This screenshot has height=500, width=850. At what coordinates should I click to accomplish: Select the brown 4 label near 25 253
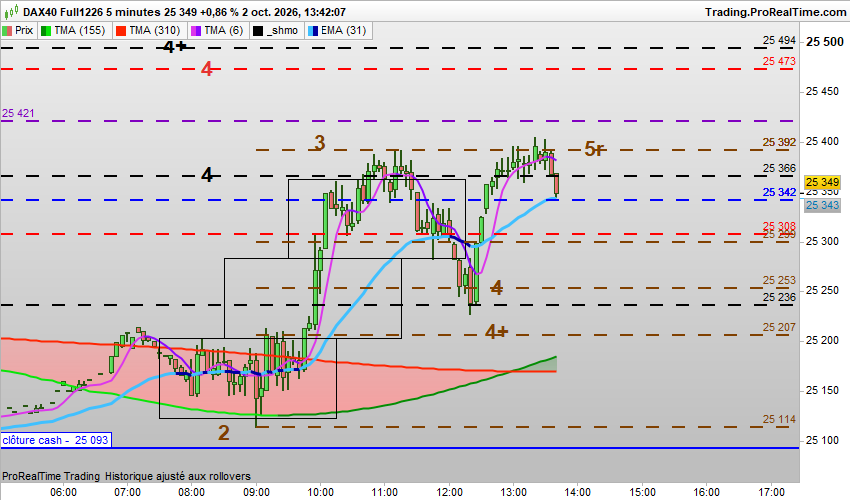(497, 288)
